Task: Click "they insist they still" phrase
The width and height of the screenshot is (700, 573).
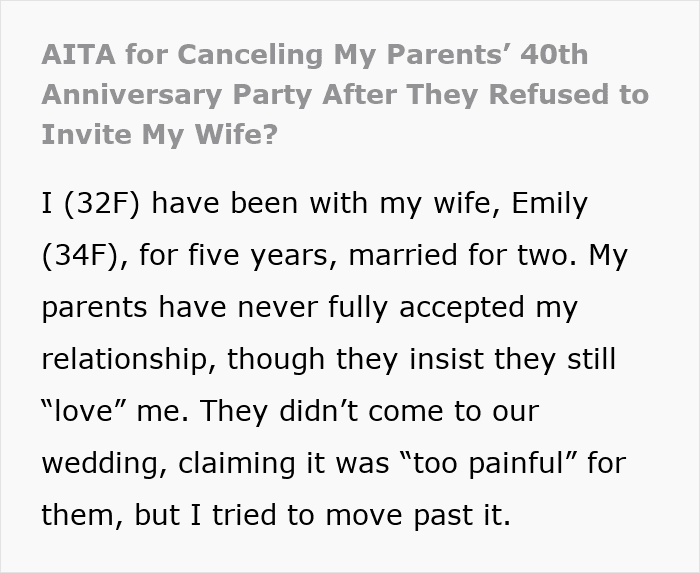Action: (x=476, y=359)
